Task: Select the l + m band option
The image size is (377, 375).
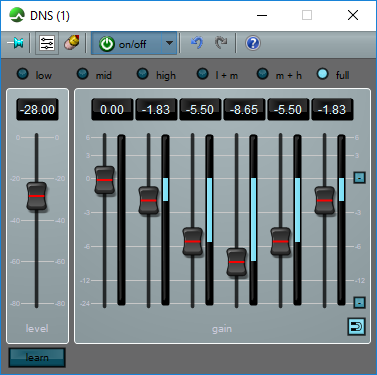Action: [x=203, y=74]
